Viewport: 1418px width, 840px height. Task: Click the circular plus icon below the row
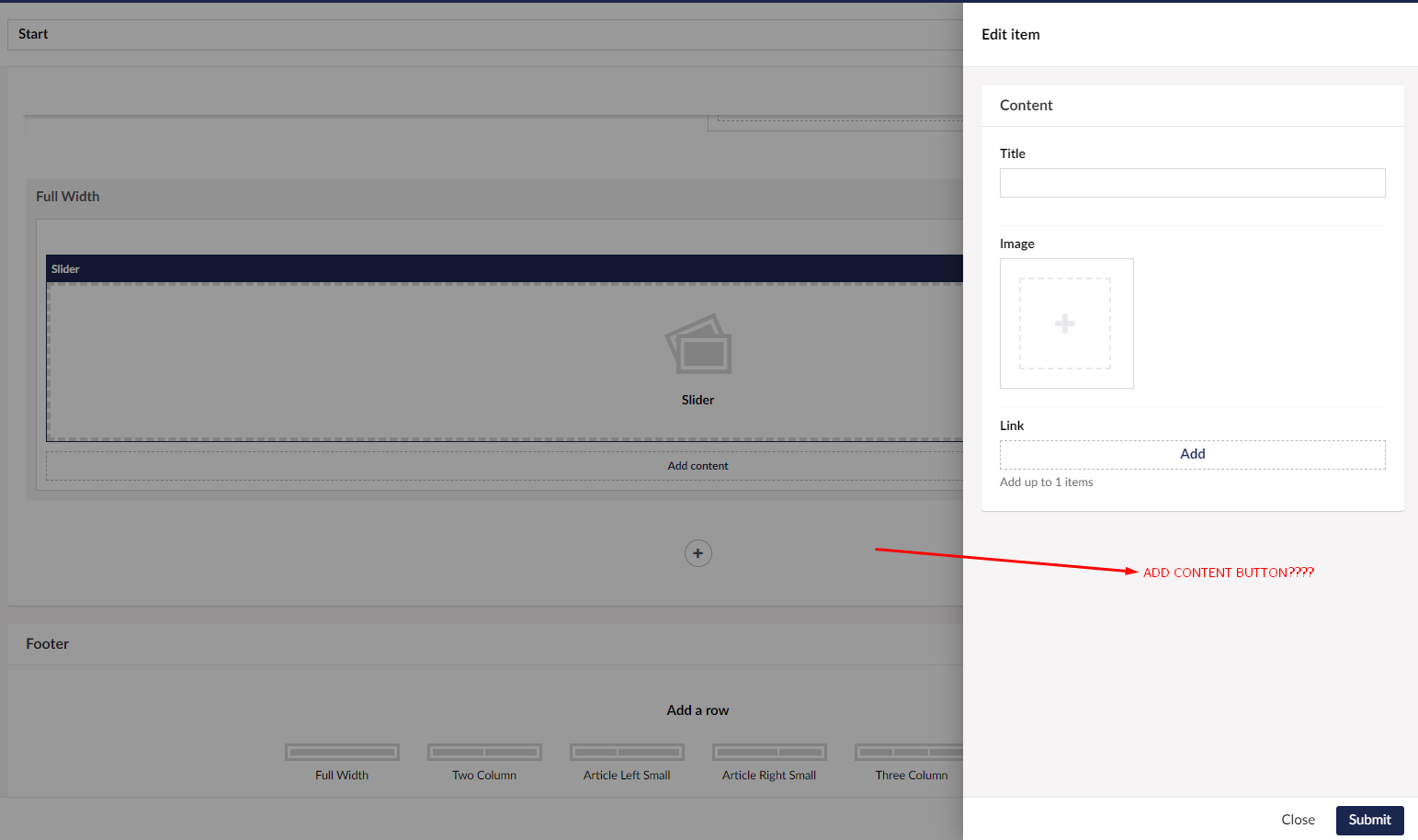point(698,553)
